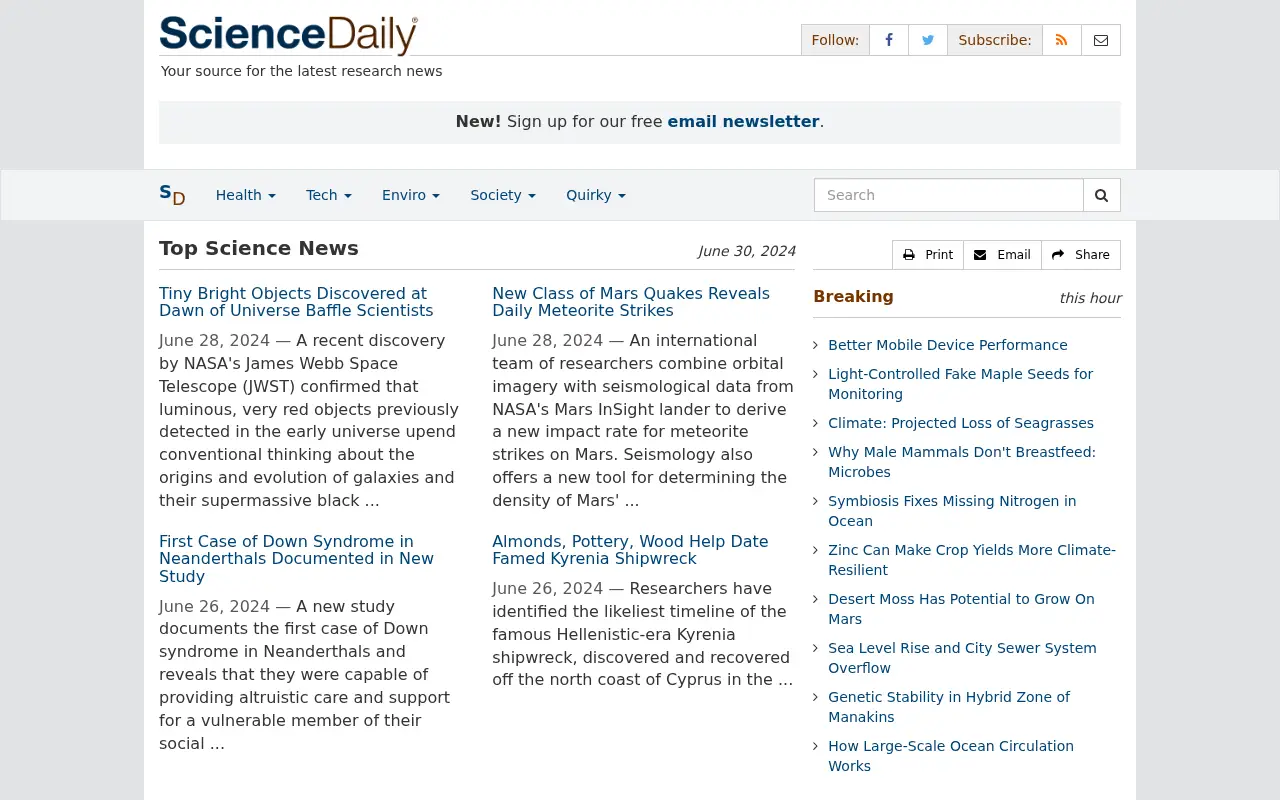Image resolution: width=1280 pixels, height=800 pixels.
Task: Click the ScienceDaily header logo
Action: point(288,35)
